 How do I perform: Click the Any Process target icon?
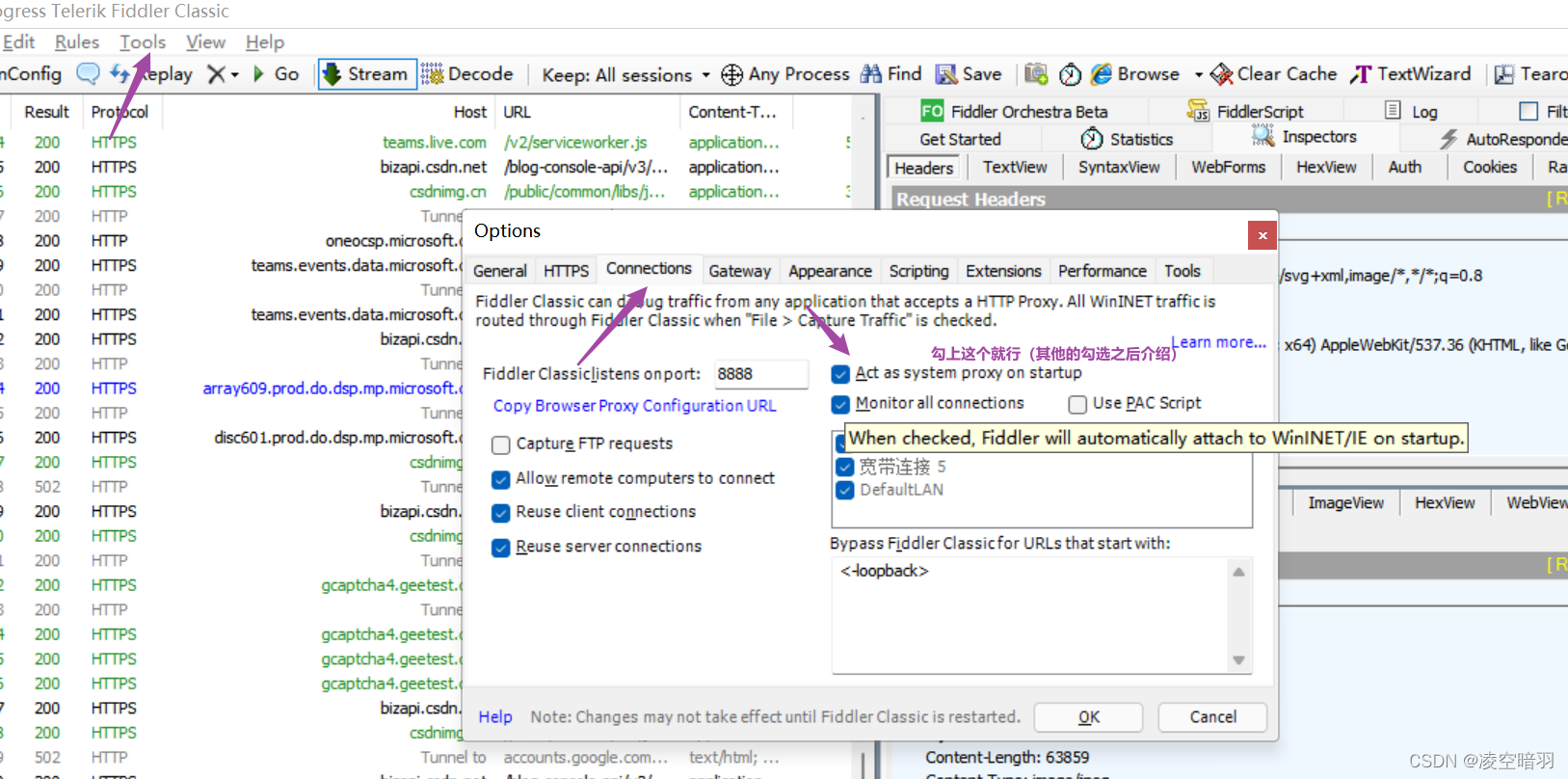[732, 74]
